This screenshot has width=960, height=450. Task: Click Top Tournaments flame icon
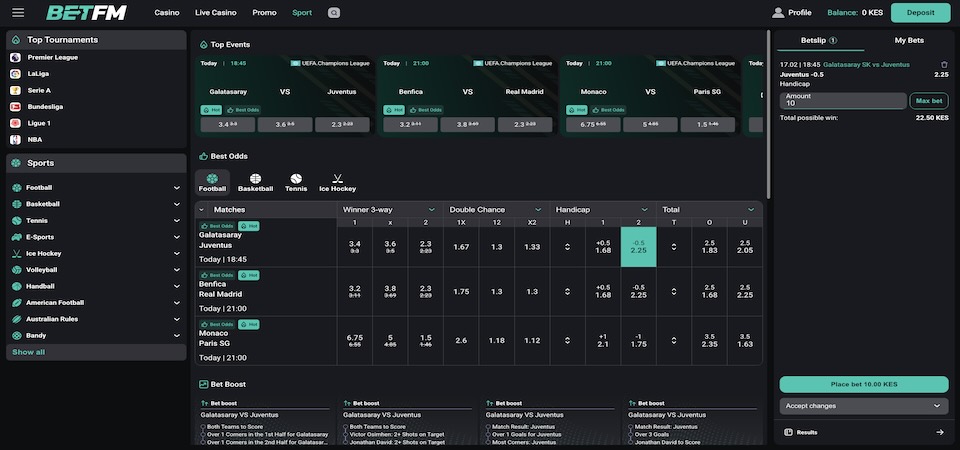click(x=16, y=40)
